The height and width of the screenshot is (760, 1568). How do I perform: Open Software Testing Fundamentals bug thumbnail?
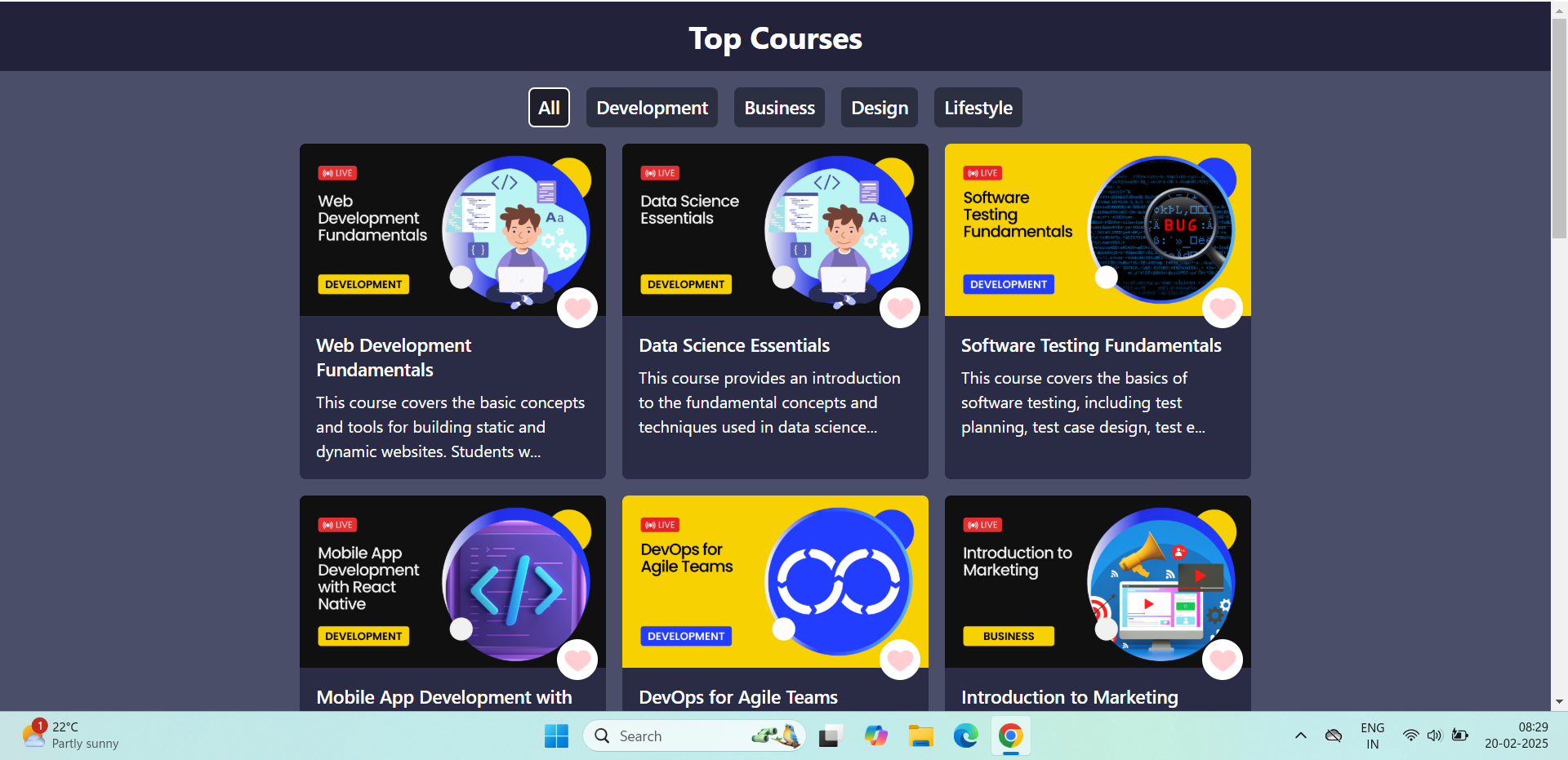click(x=1098, y=230)
